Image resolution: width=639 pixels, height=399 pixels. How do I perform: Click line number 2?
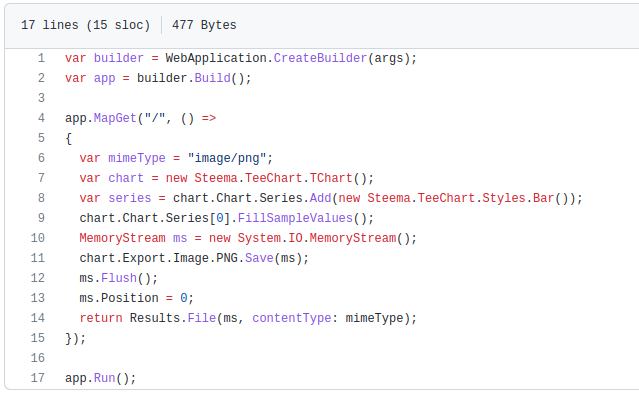tap(41, 78)
